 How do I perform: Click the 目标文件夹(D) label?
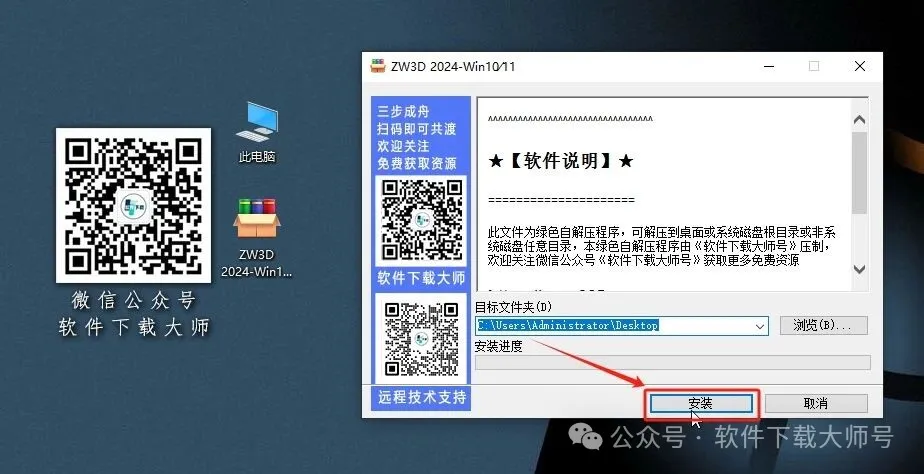coord(514,307)
